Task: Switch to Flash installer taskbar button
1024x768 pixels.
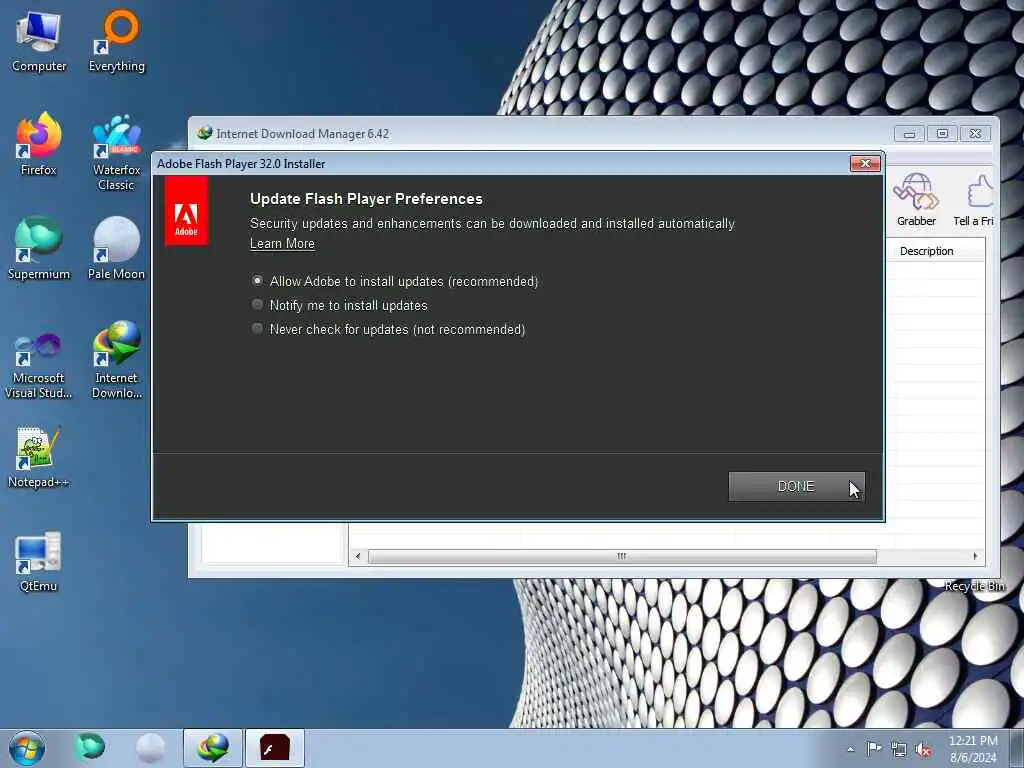Action: (x=275, y=748)
